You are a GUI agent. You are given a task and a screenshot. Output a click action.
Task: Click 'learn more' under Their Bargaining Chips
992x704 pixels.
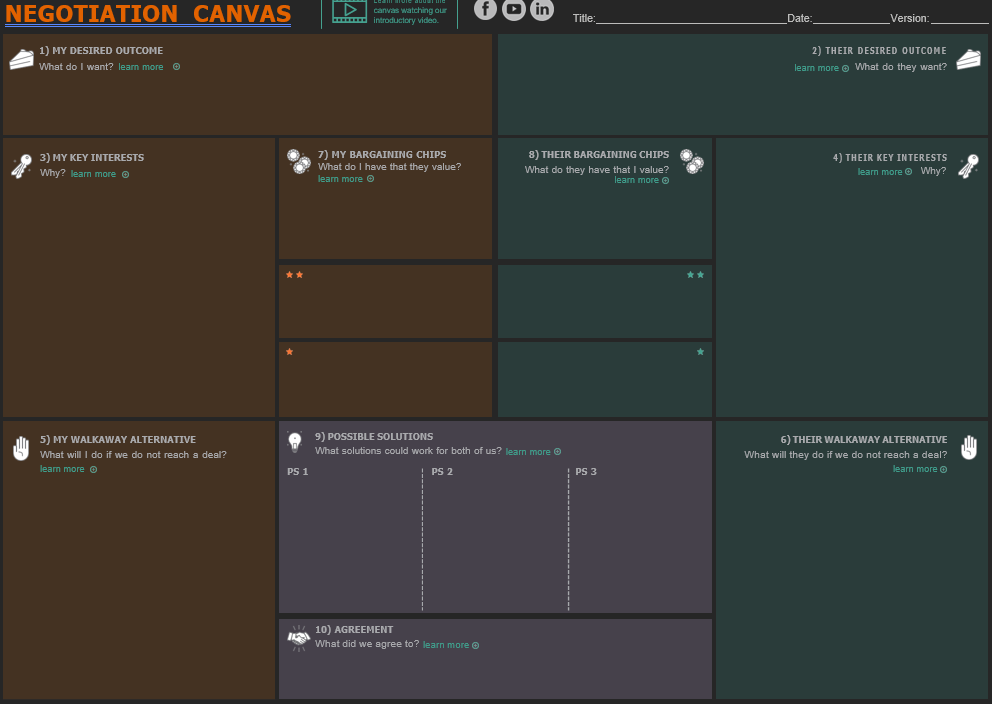636,180
